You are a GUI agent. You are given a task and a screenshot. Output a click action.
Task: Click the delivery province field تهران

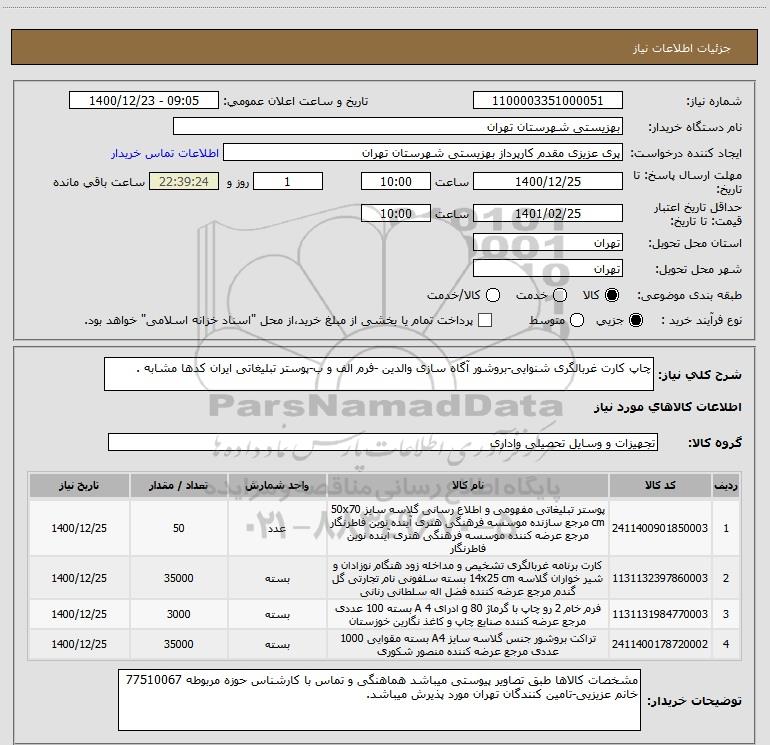548,243
